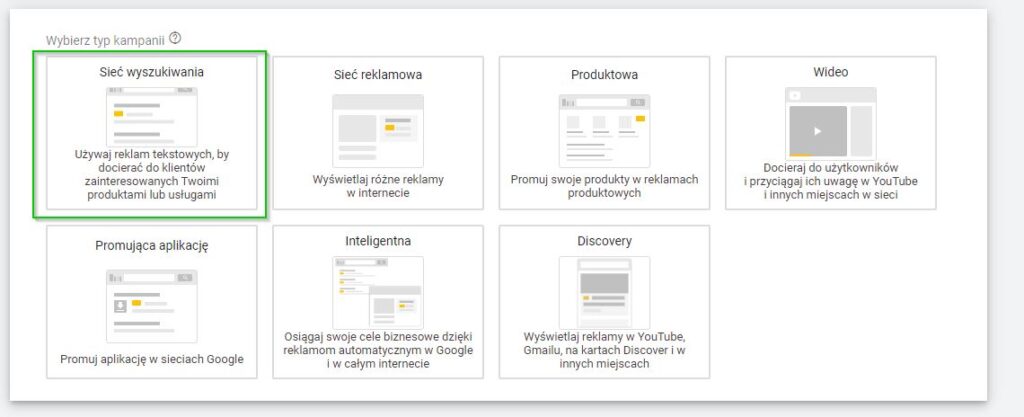
Task: Click text 'Promuj aplikację w sieciach Google'
Action: pos(152,359)
